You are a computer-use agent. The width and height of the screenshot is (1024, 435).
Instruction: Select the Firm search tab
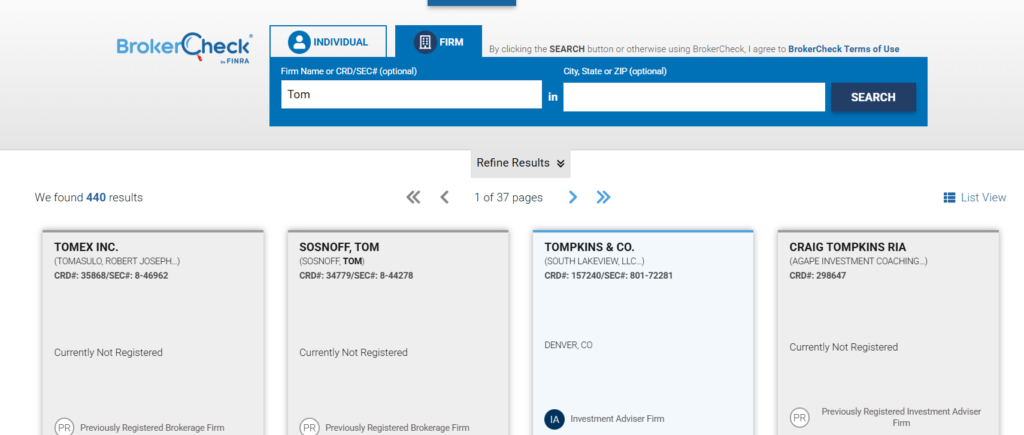(438, 42)
